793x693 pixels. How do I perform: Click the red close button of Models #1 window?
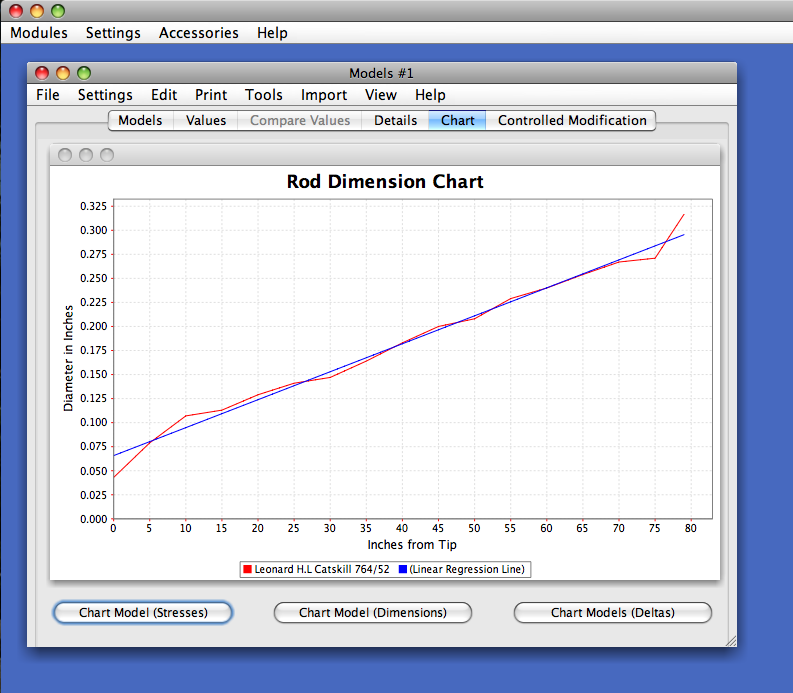pos(42,73)
